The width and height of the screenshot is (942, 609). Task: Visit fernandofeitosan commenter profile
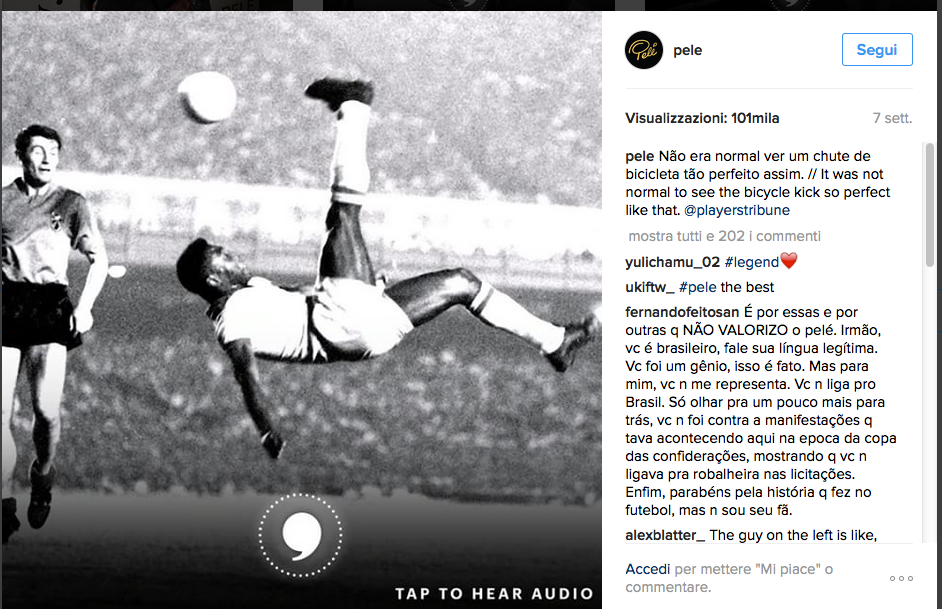click(x=682, y=312)
